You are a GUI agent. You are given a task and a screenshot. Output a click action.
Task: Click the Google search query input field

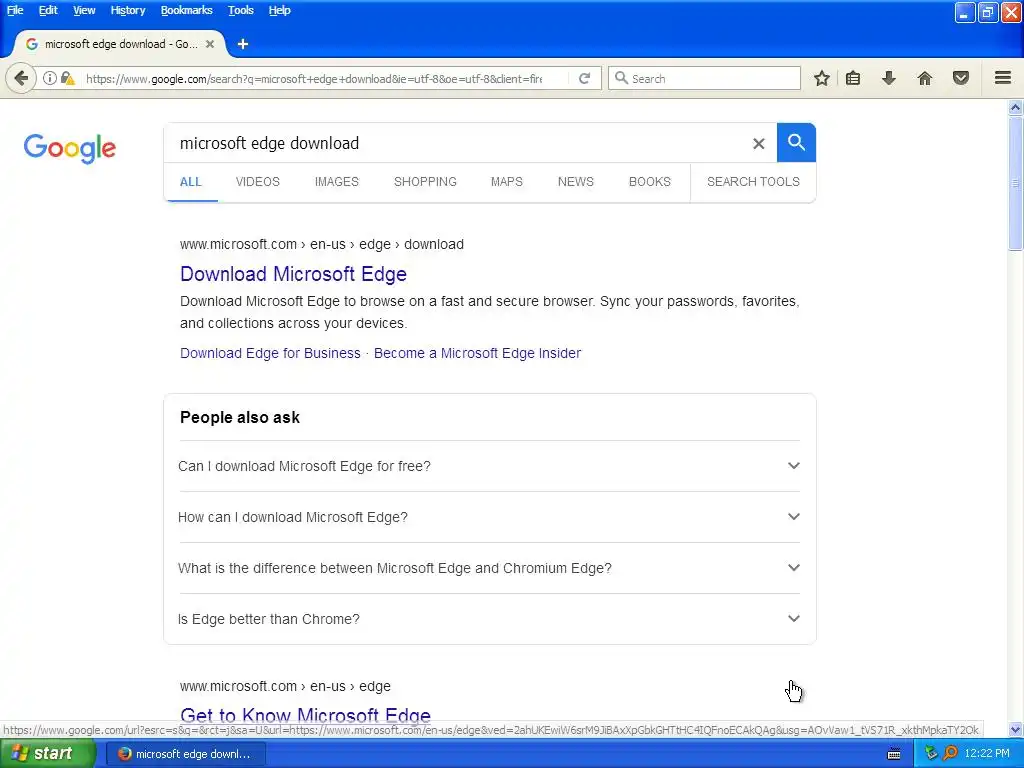(x=457, y=143)
